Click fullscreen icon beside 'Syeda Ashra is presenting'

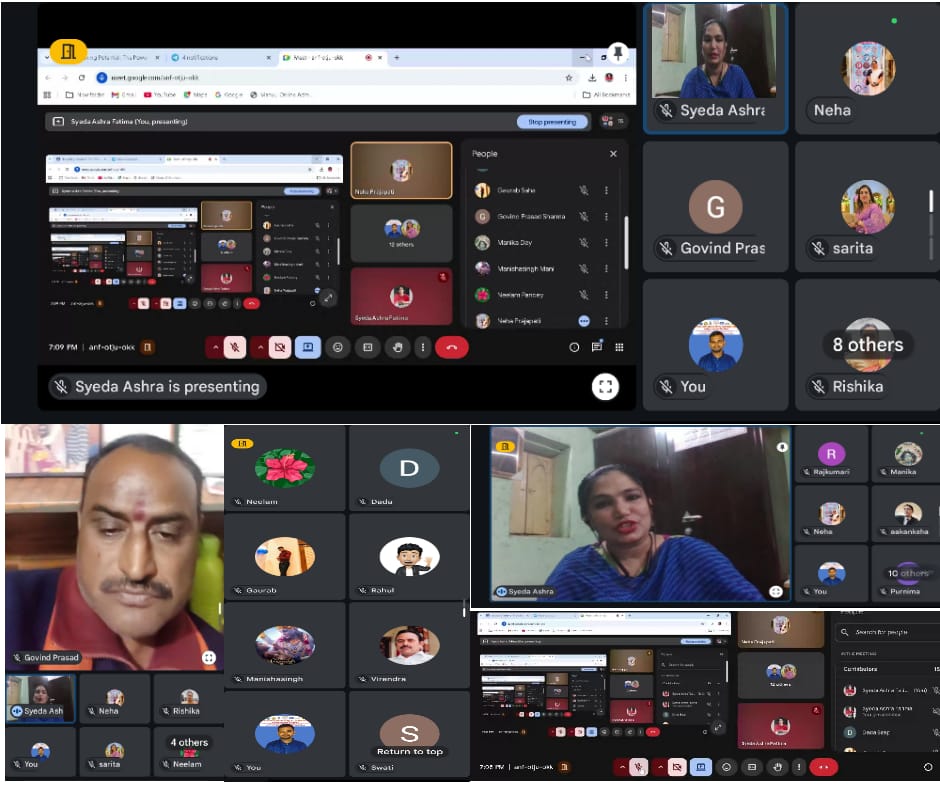coord(605,387)
